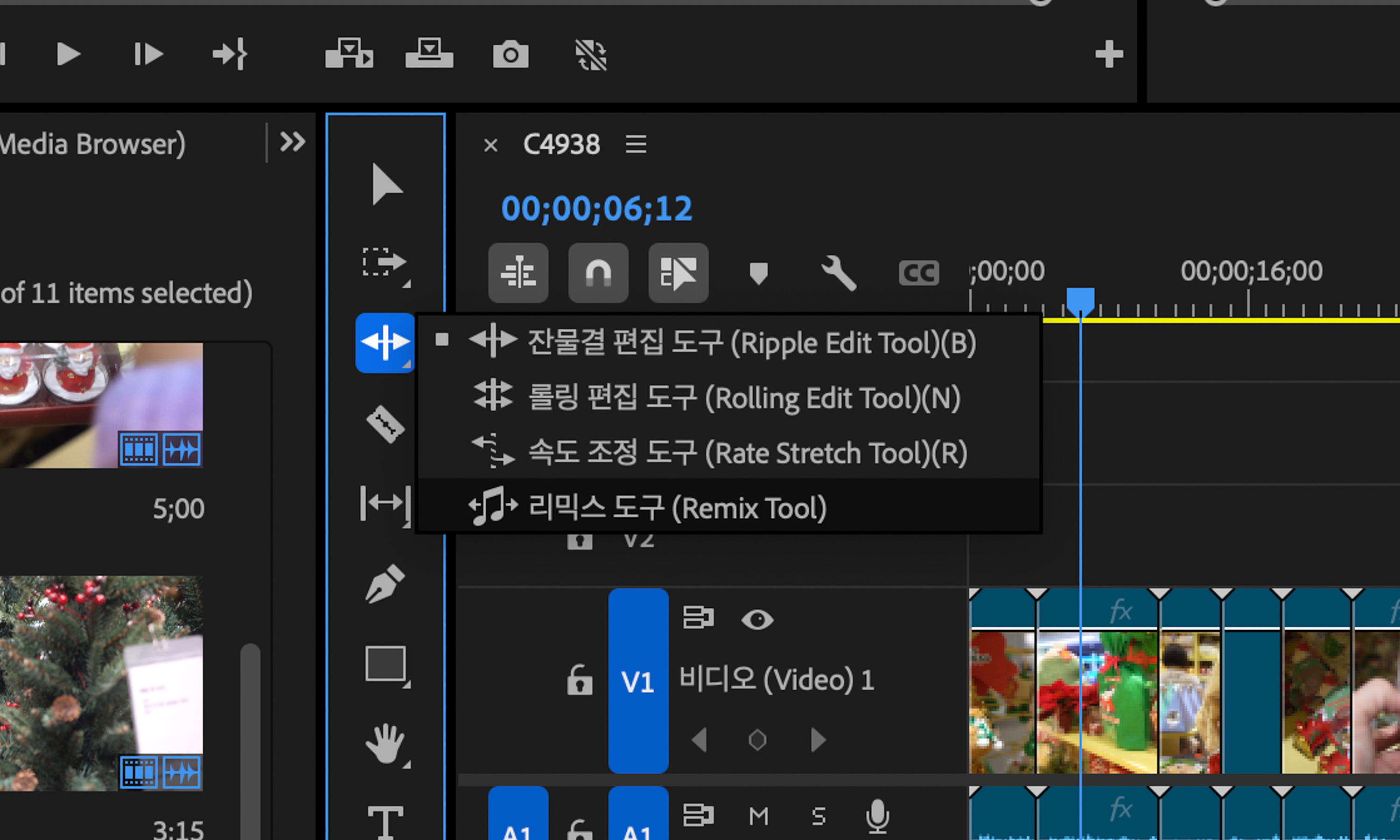
Task: Select the Selection arrow tool
Action: [386, 185]
